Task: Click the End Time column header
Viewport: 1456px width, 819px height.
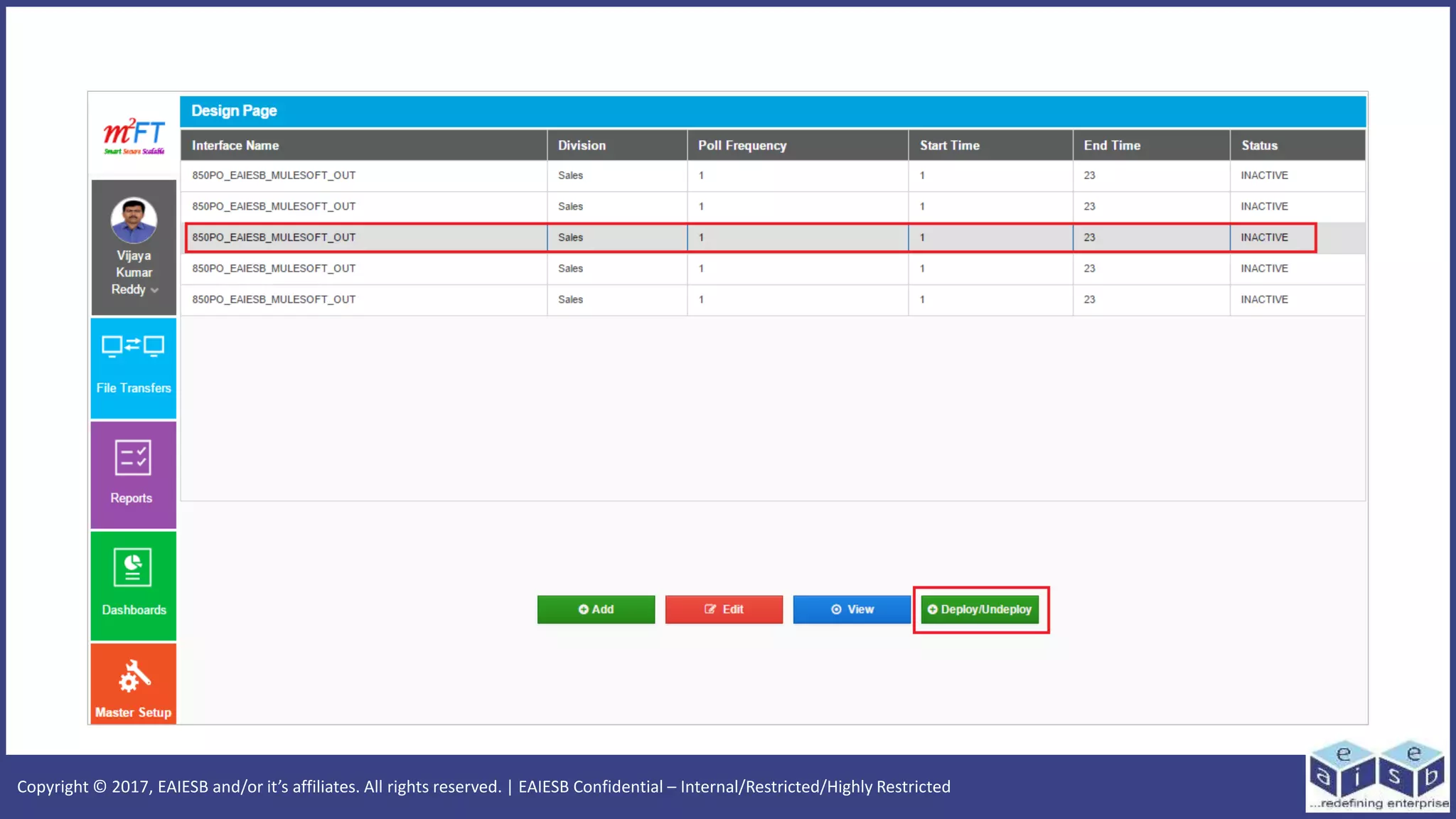Action: tap(1111, 145)
